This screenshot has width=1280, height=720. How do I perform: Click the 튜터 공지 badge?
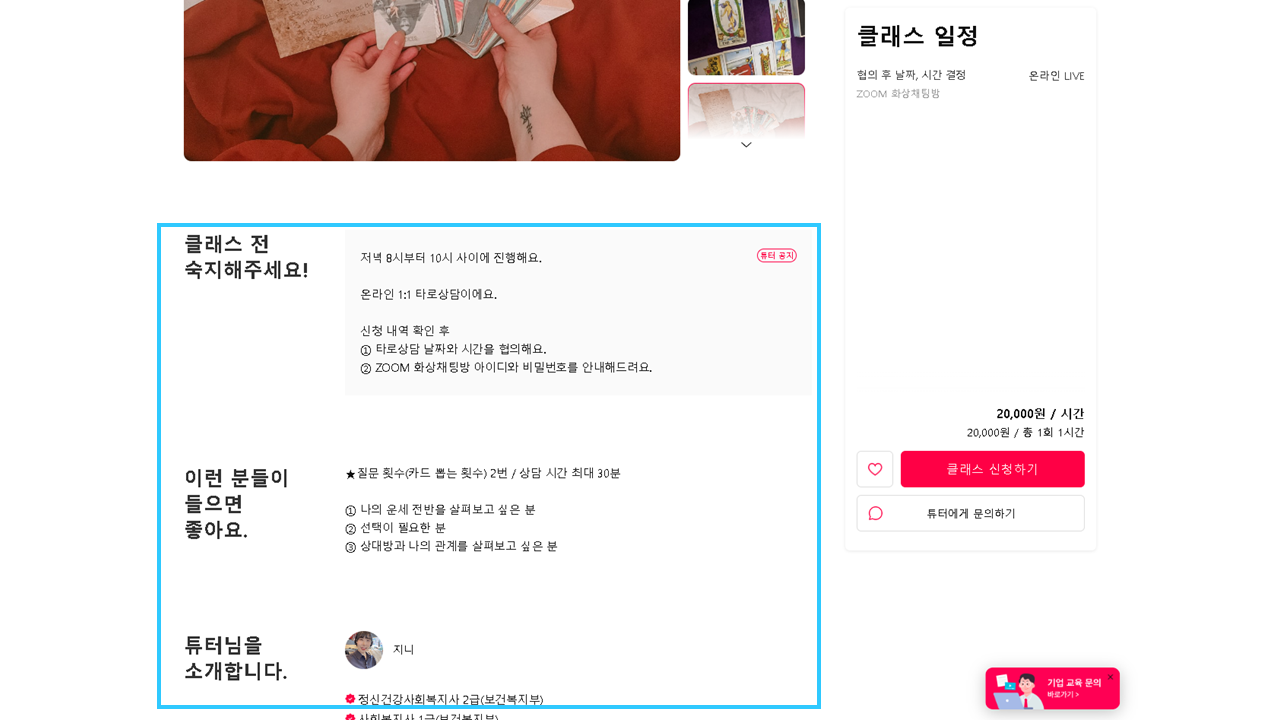(x=777, y=255)
